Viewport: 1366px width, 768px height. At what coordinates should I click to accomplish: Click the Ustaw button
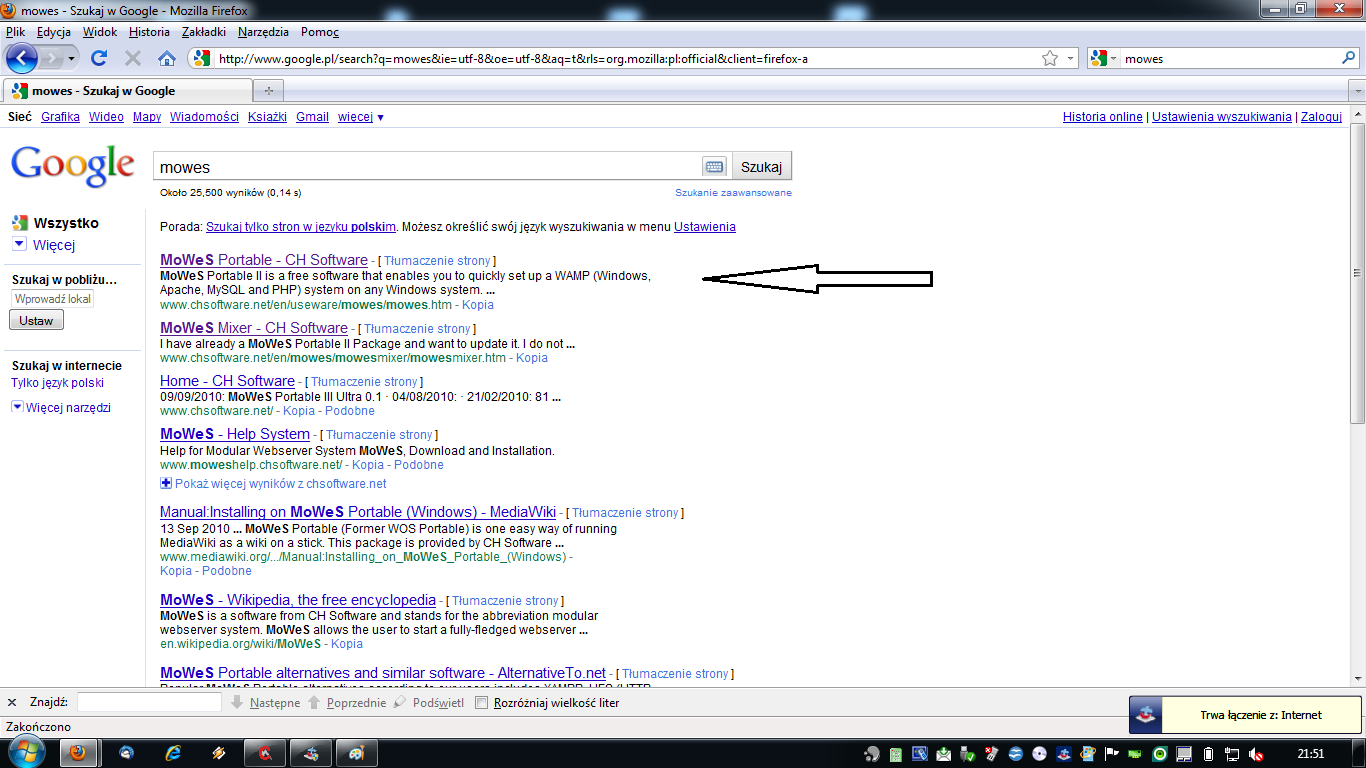coord(36,320)
